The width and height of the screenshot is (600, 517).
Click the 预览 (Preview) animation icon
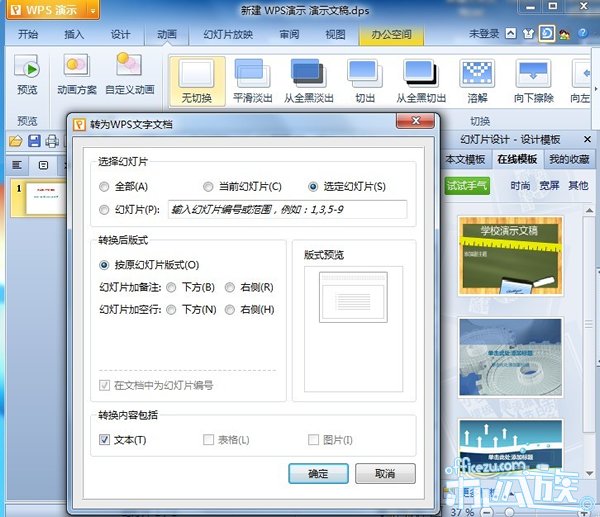click(27, 72)
